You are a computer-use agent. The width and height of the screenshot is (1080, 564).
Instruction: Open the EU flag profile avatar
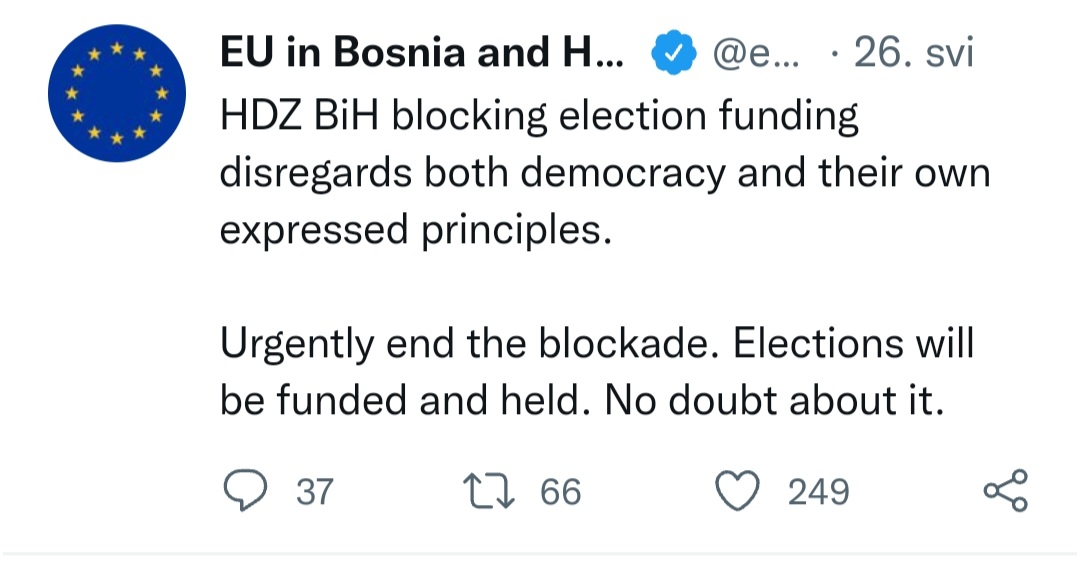pyautogui.click(x=117, y=95)
